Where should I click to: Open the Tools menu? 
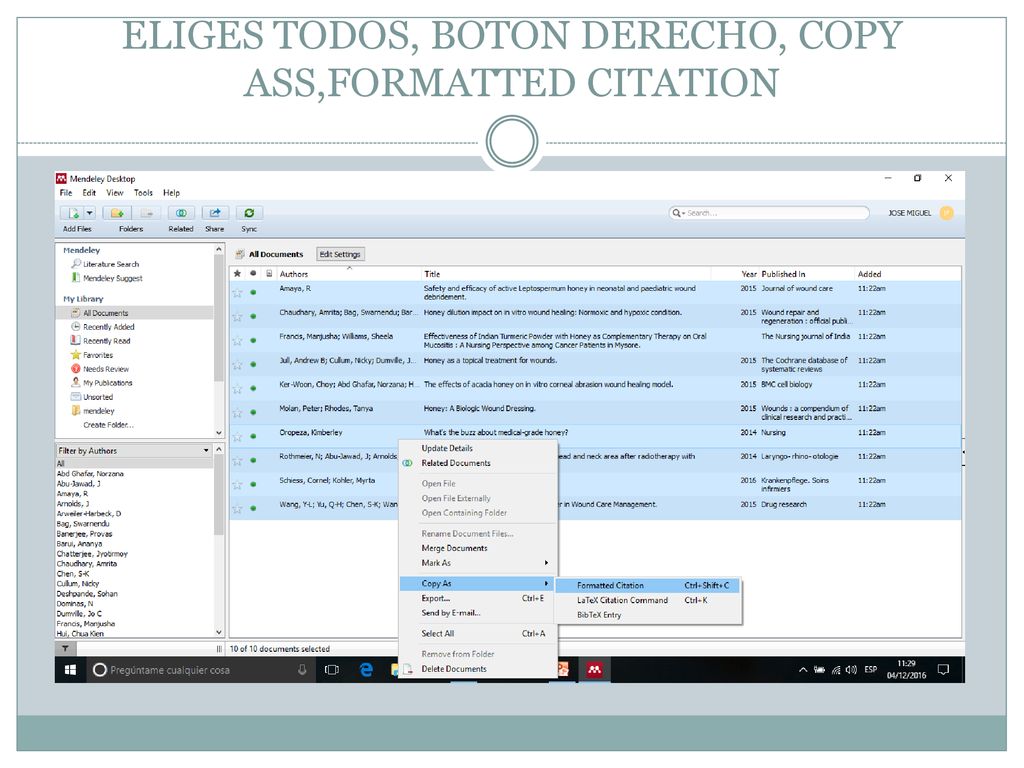click(x=143, y=193)
